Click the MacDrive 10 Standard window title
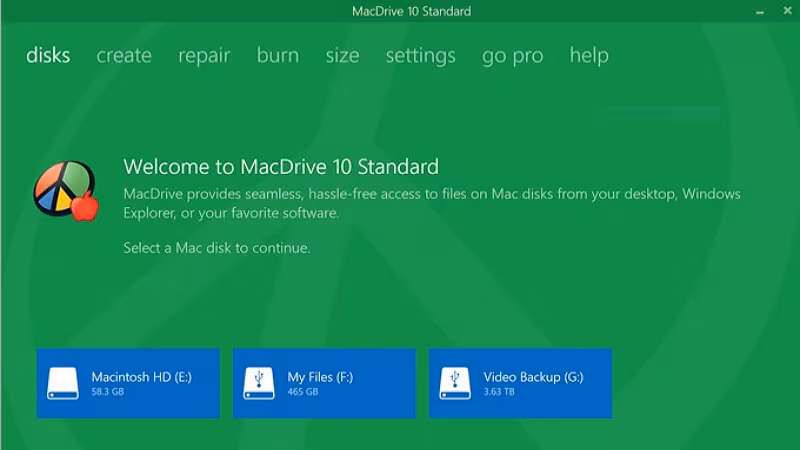The image size is (800, 450). coord(411,11)
